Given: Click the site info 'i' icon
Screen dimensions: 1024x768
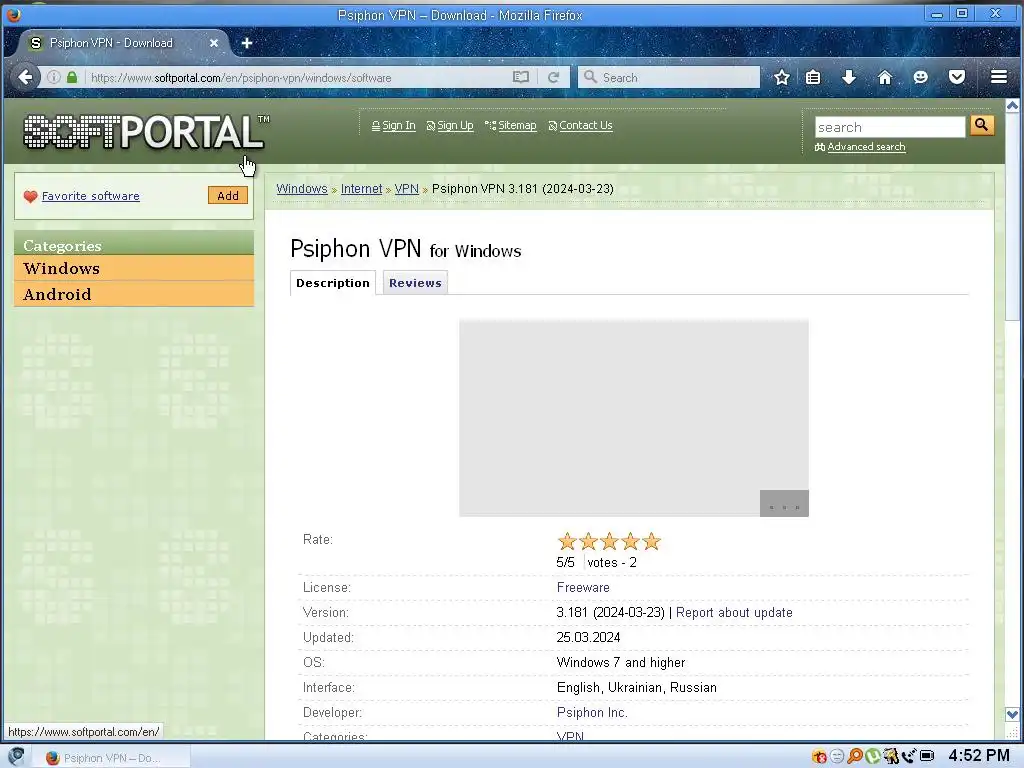Looking at the screenshot, I should [x=54, y=77].
